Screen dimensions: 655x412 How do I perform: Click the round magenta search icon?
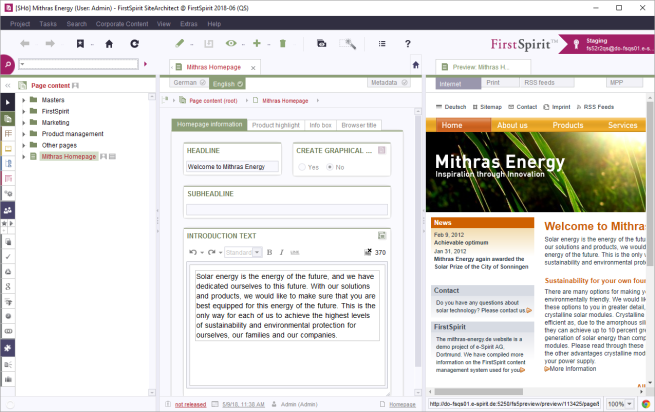coord(8,64)
